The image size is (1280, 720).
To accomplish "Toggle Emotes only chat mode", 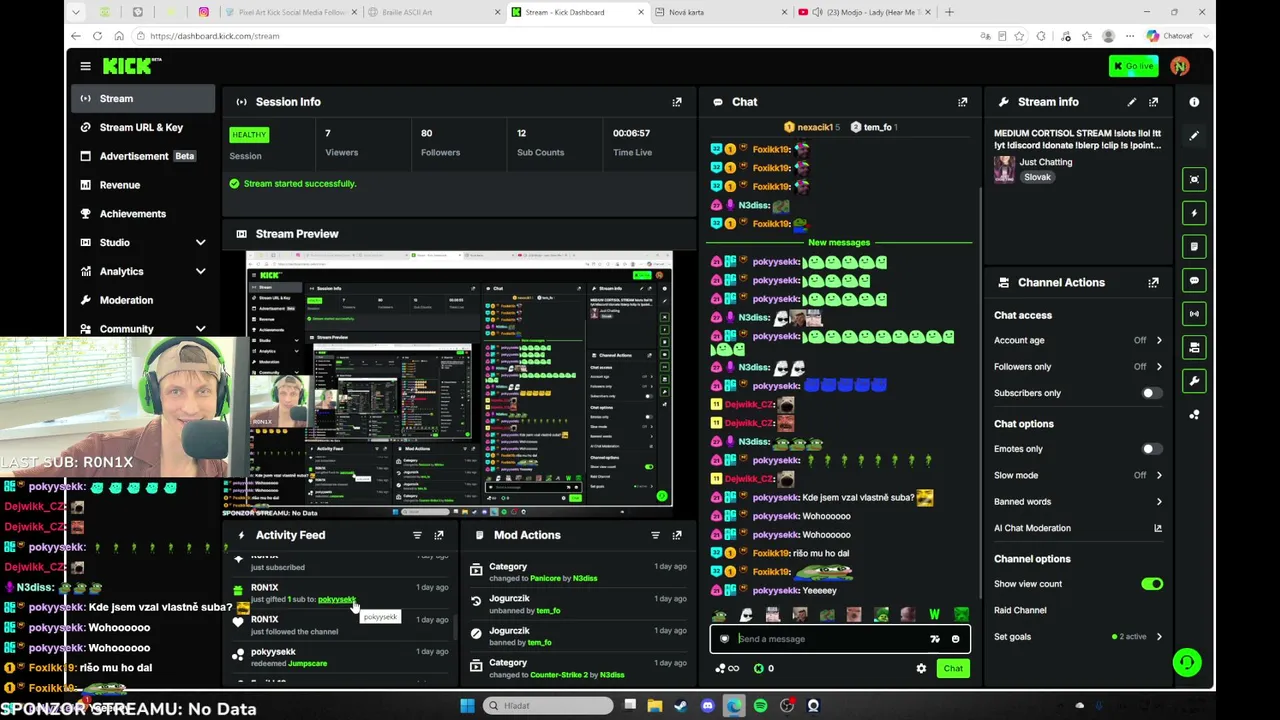I will (x=1152, y=449).
